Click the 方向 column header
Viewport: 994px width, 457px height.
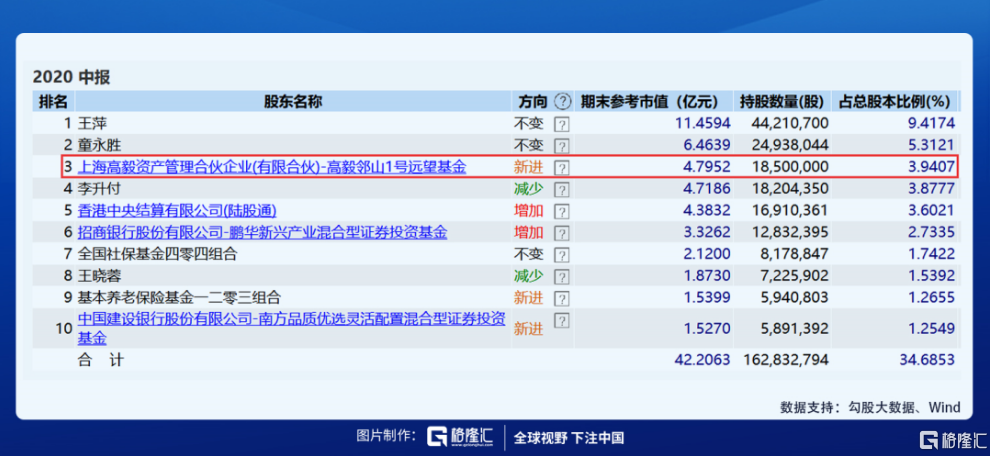pyautogui.click(x=532, y=101)
